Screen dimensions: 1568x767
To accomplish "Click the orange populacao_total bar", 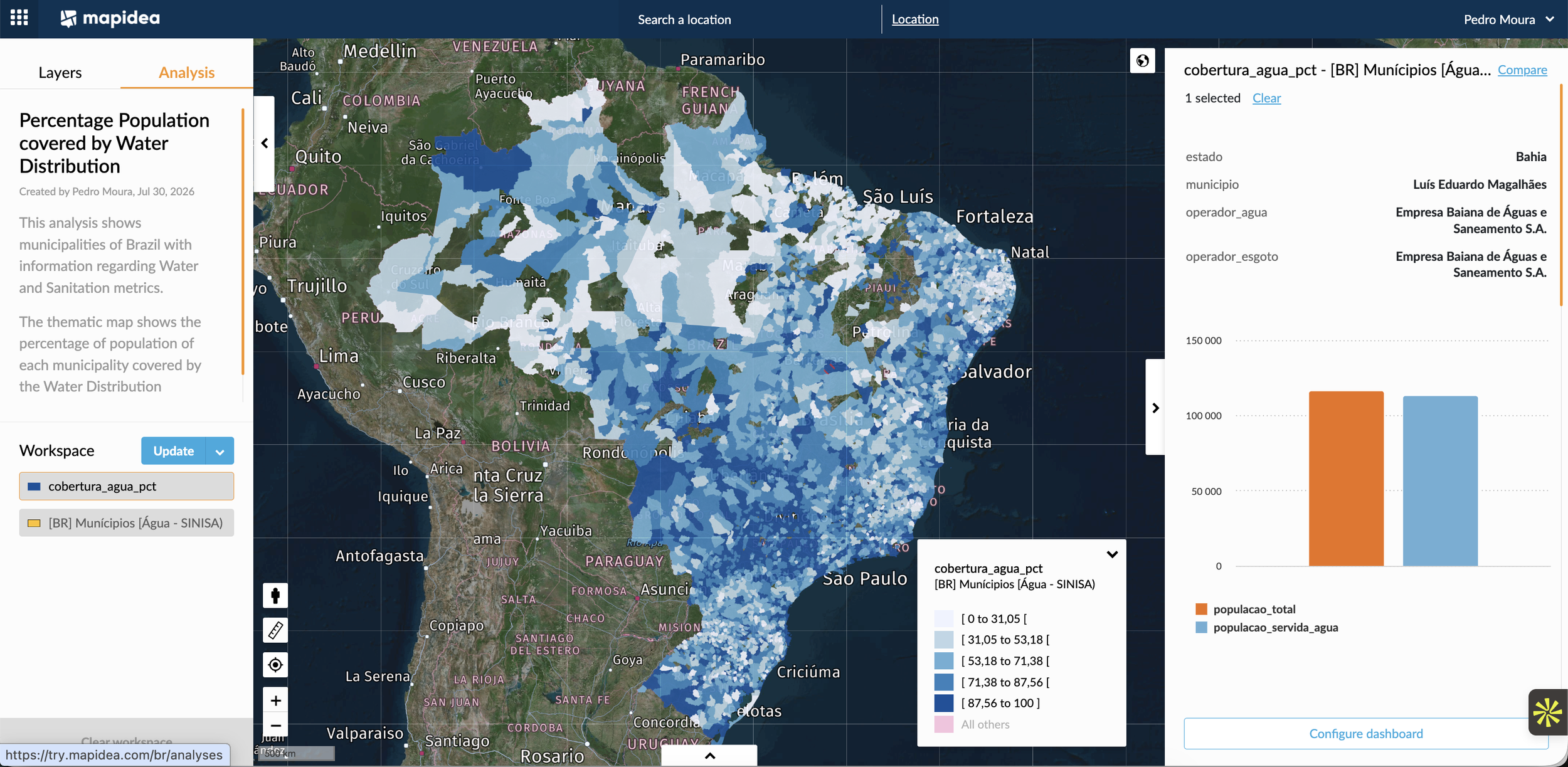I will (1346, 479).
